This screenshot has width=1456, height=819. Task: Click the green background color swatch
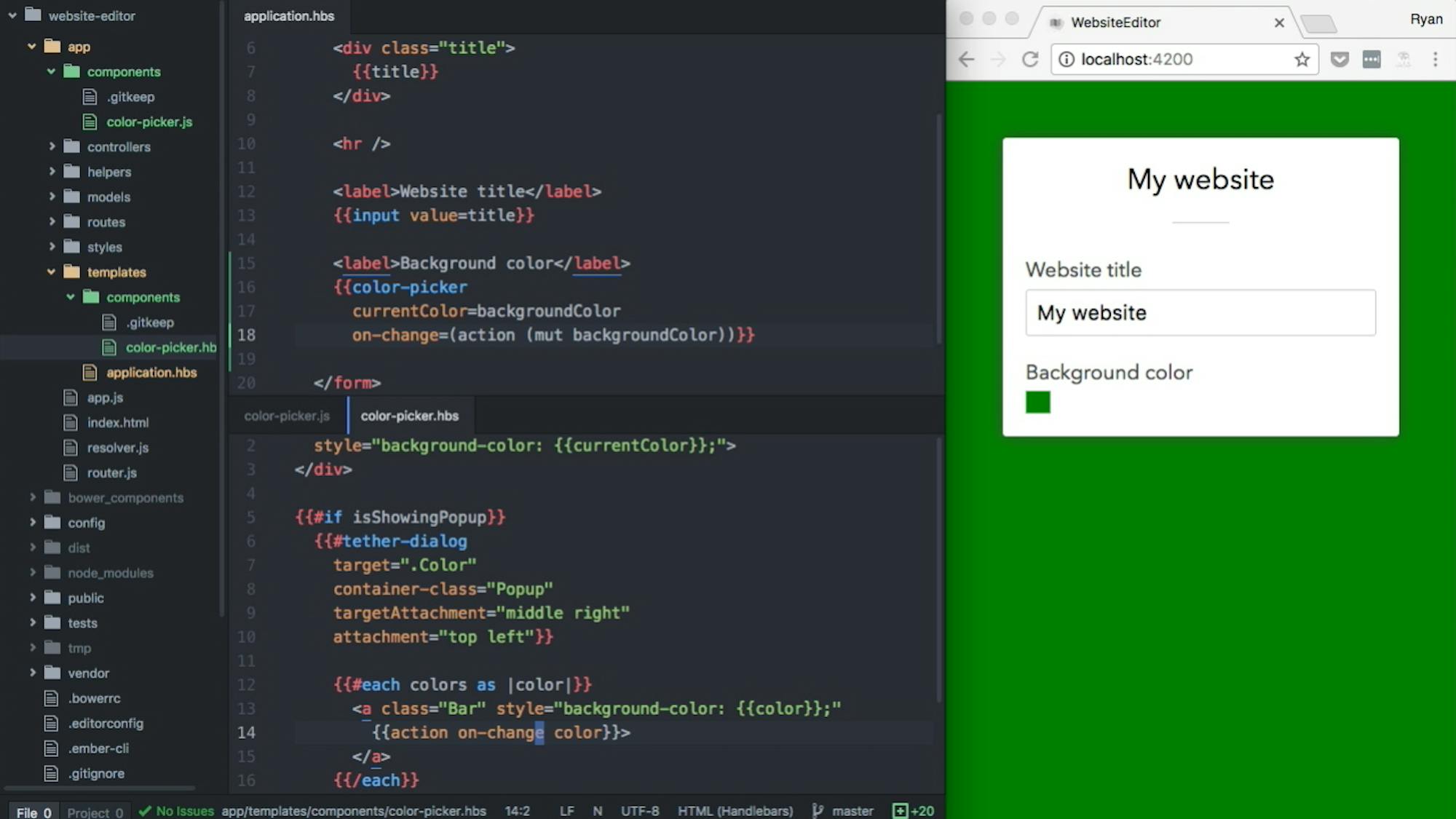pos(1037,401)
